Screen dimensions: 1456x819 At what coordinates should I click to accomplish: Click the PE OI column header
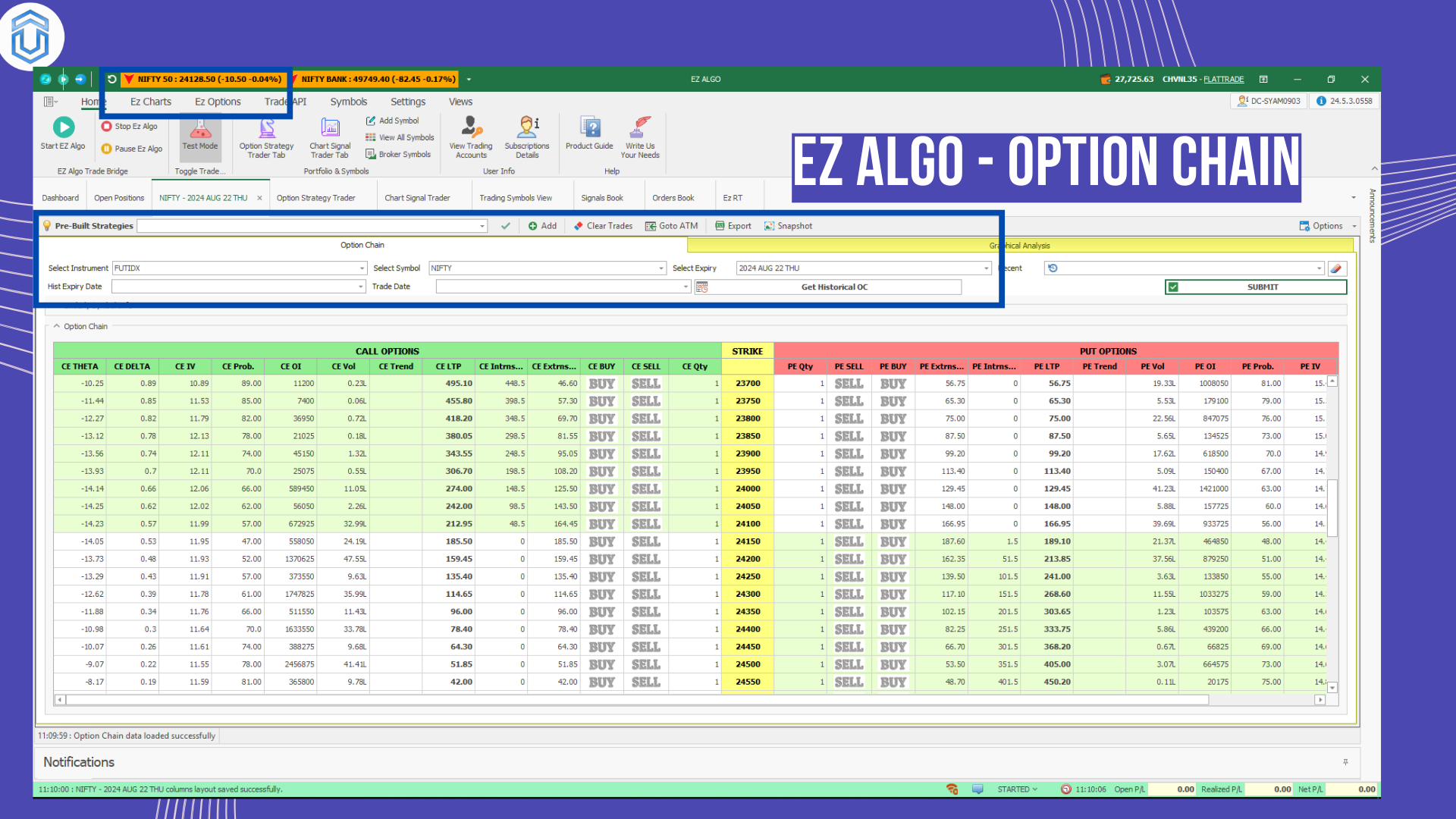point(1205,366)
